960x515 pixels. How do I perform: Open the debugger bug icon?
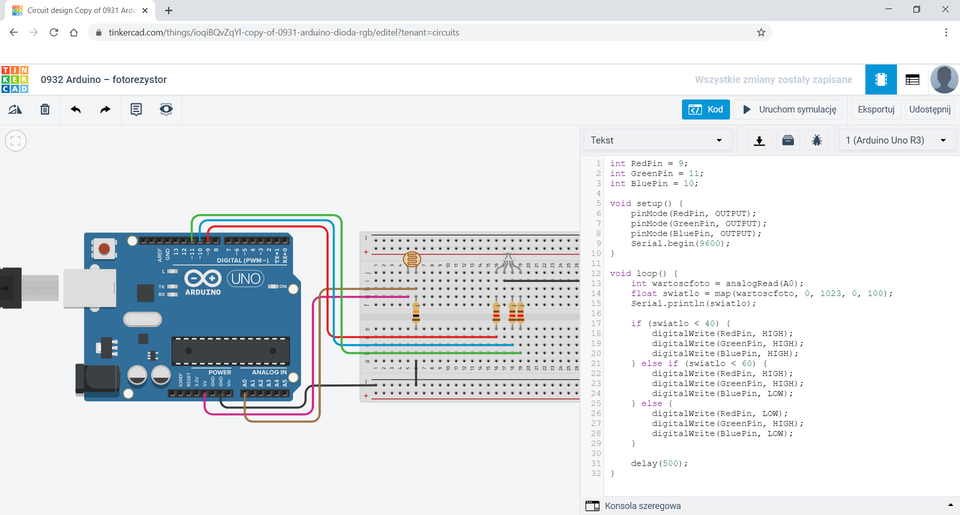817,140
